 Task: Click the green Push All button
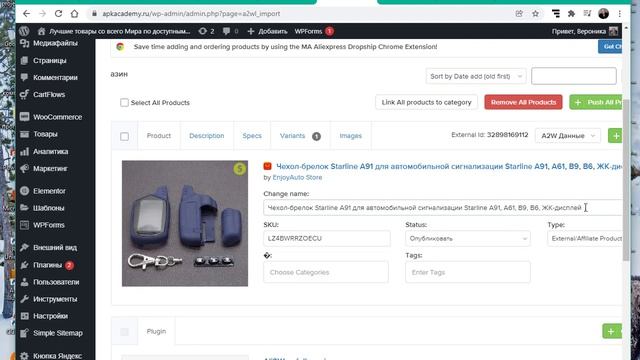coord(597,102)
